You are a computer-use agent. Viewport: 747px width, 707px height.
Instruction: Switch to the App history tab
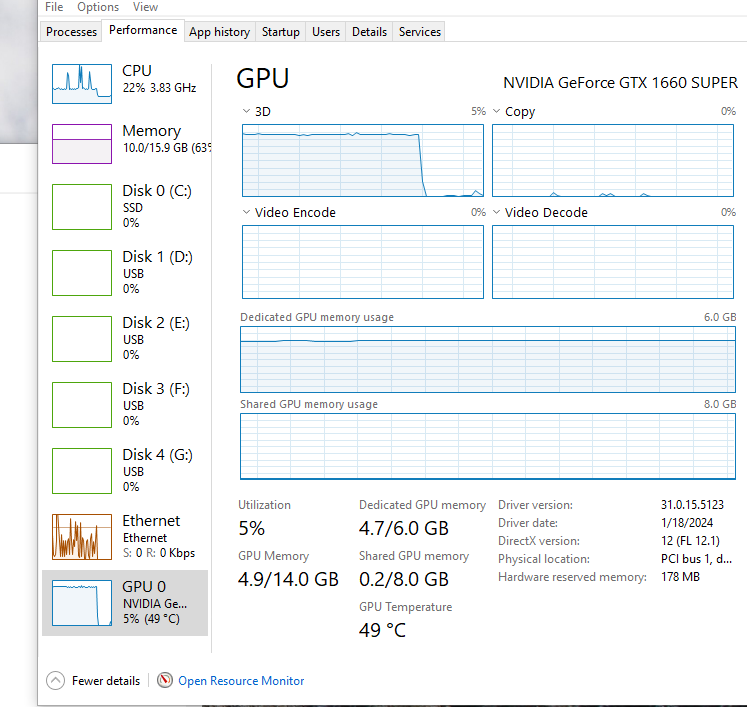point(220,31)
